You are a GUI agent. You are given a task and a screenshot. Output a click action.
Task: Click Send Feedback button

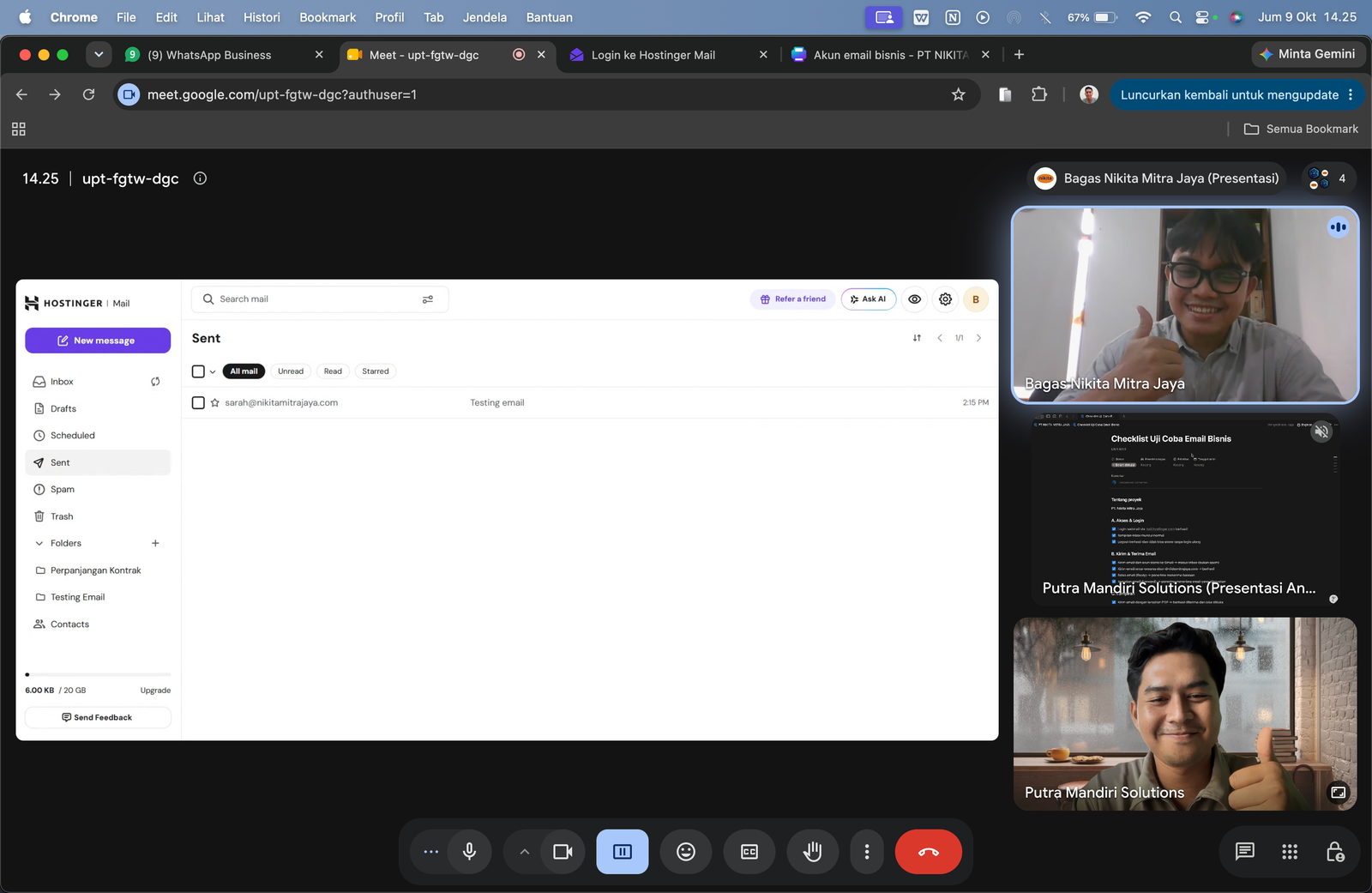tap(98, 717)
